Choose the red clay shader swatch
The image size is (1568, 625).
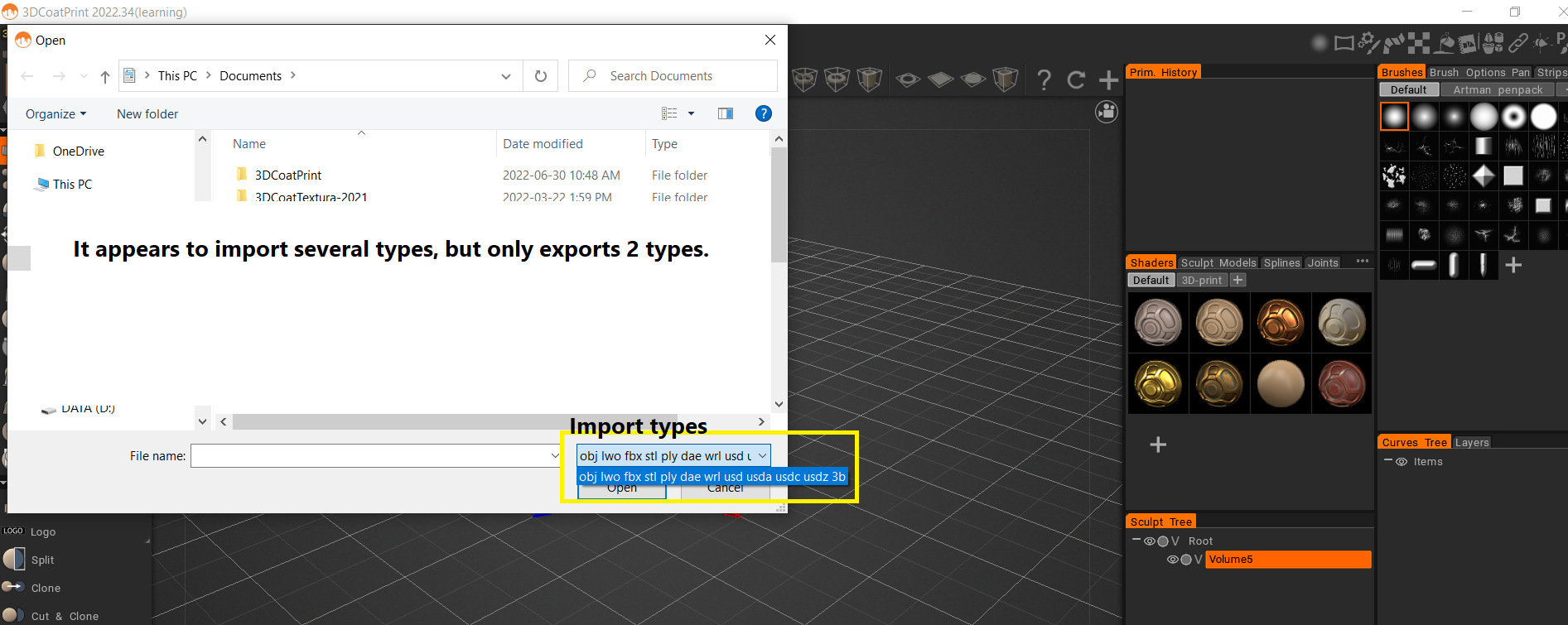click(x=1342, y=383)
